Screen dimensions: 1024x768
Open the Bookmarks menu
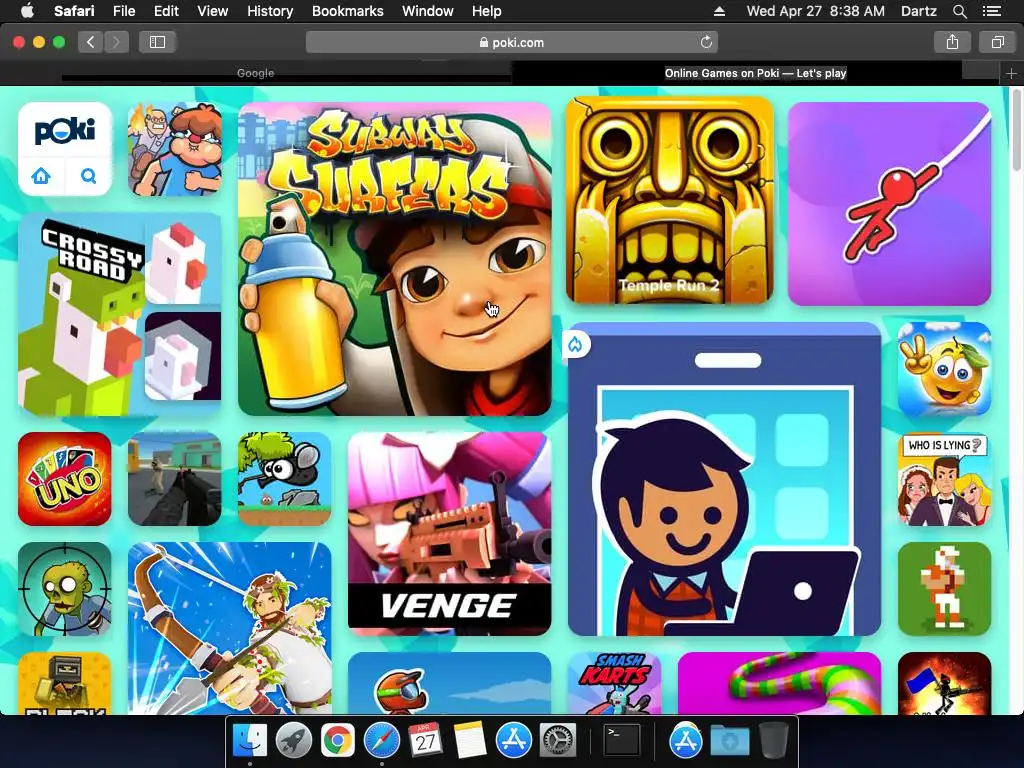(x=347, y=11)
